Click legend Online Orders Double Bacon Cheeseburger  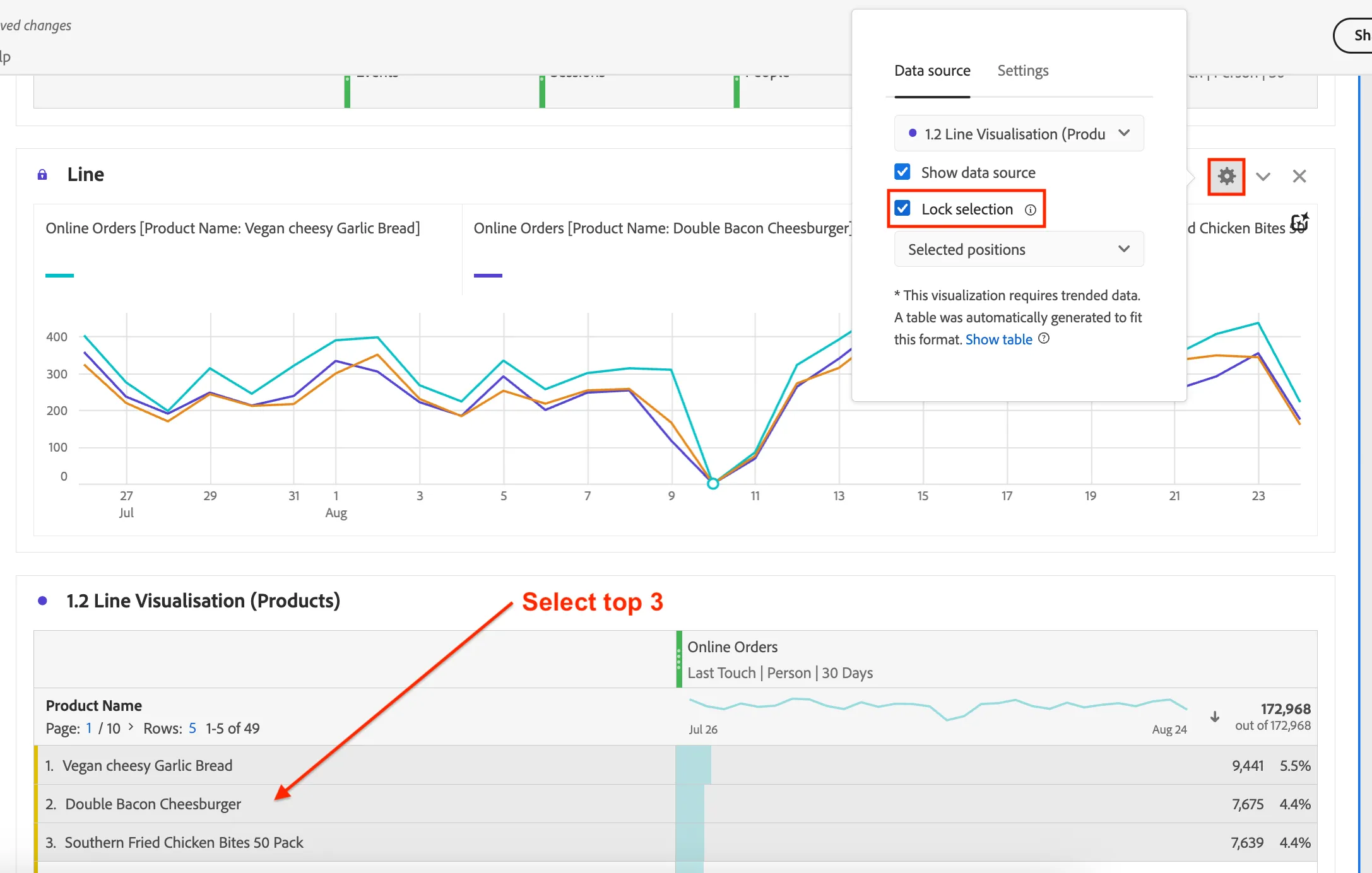pos(663,228)
